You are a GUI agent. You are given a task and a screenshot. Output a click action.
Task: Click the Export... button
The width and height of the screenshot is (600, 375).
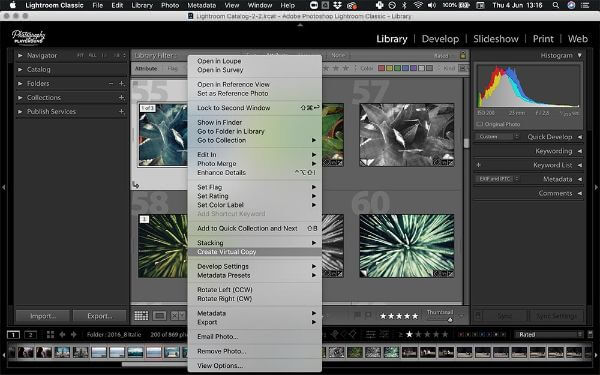[99, 316]
